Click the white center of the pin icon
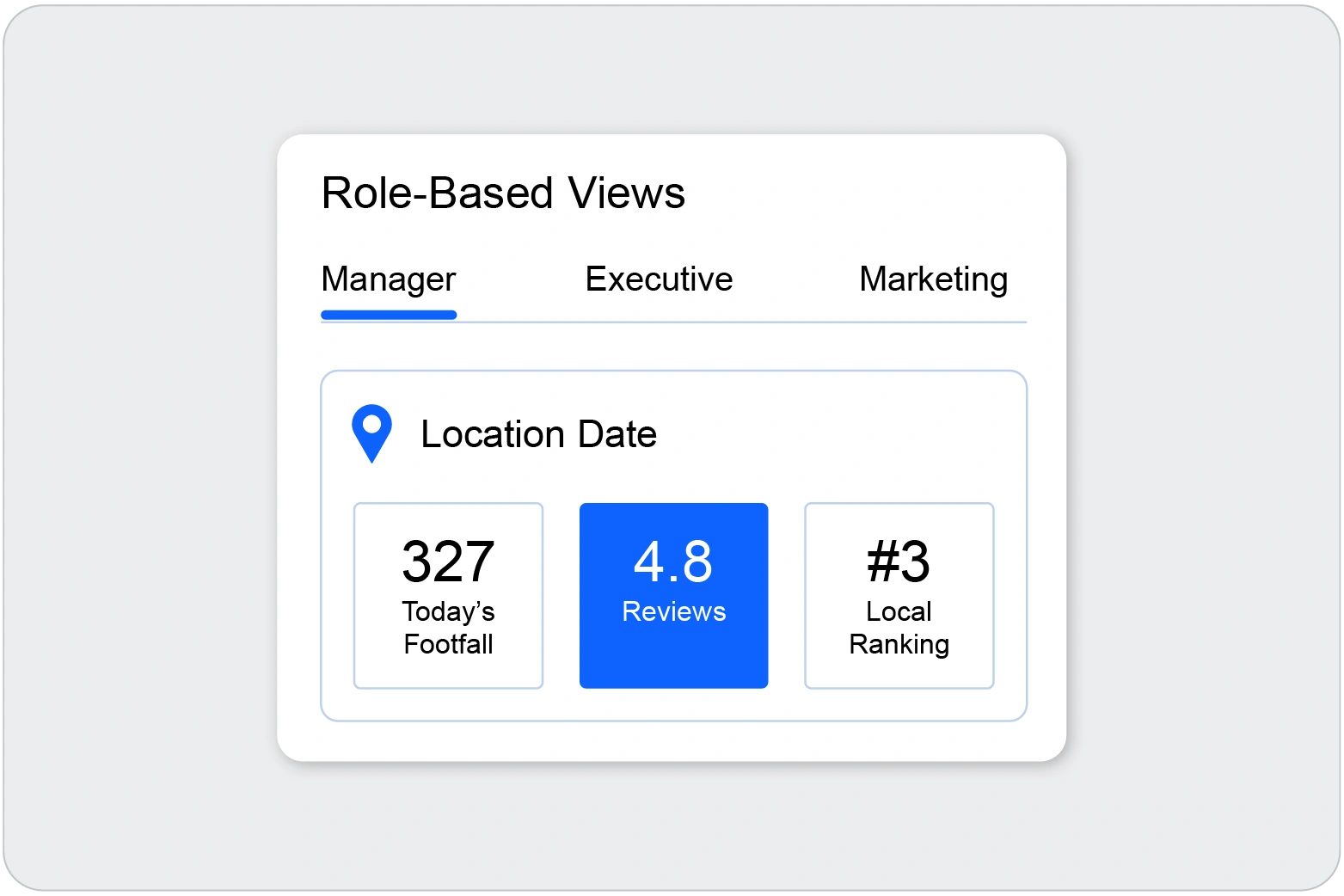The height and width of the screenshot is (896, 1344). [371, 425]
